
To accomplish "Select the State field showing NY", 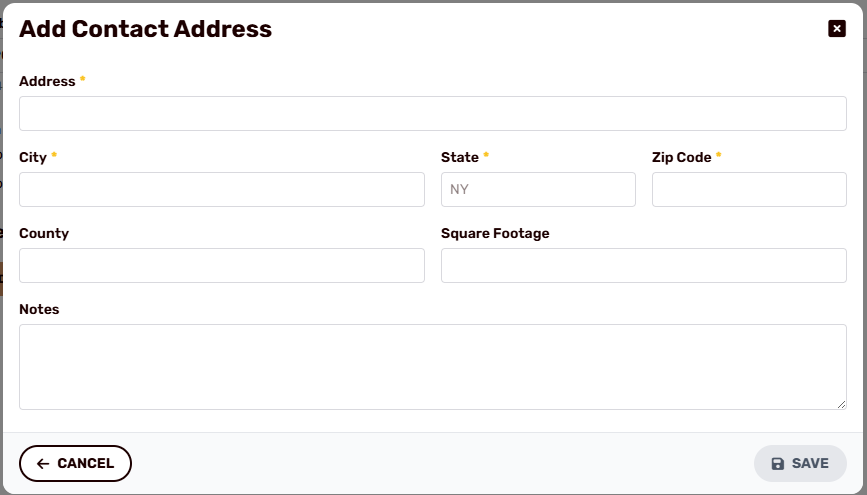I will pyautogui.click(x=538, y=189).
